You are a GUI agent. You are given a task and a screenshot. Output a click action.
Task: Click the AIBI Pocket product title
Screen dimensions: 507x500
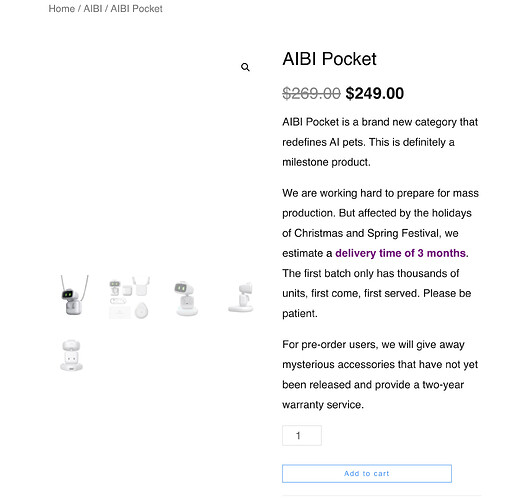(x=329, y=59)
